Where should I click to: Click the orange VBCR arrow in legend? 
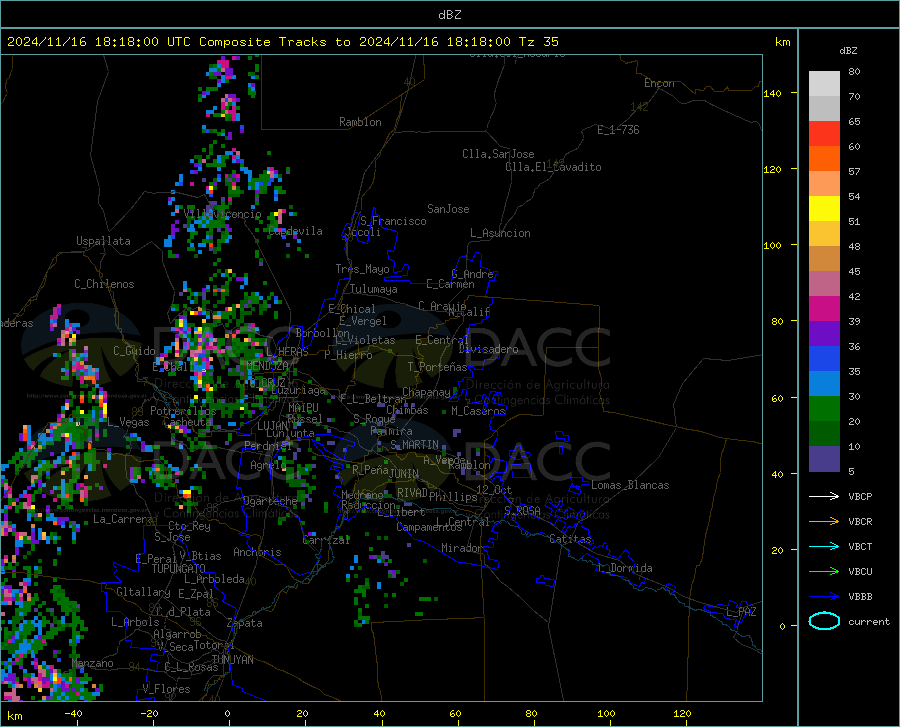click(824, 521)
